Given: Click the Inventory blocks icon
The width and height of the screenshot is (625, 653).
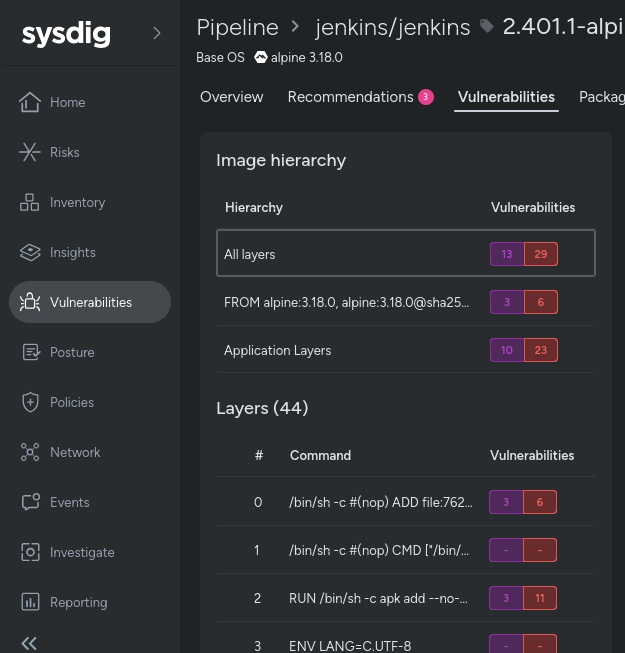Looking at the screenshot, I should tap(30, 202).
